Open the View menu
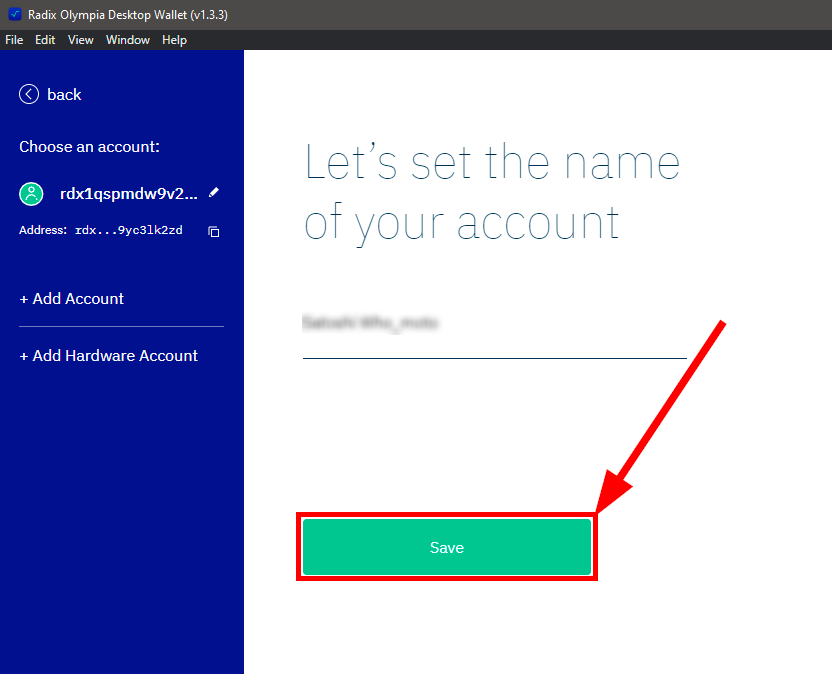Image resolution: width=832 pixels, height=674 pixels. tap(81, 40)
